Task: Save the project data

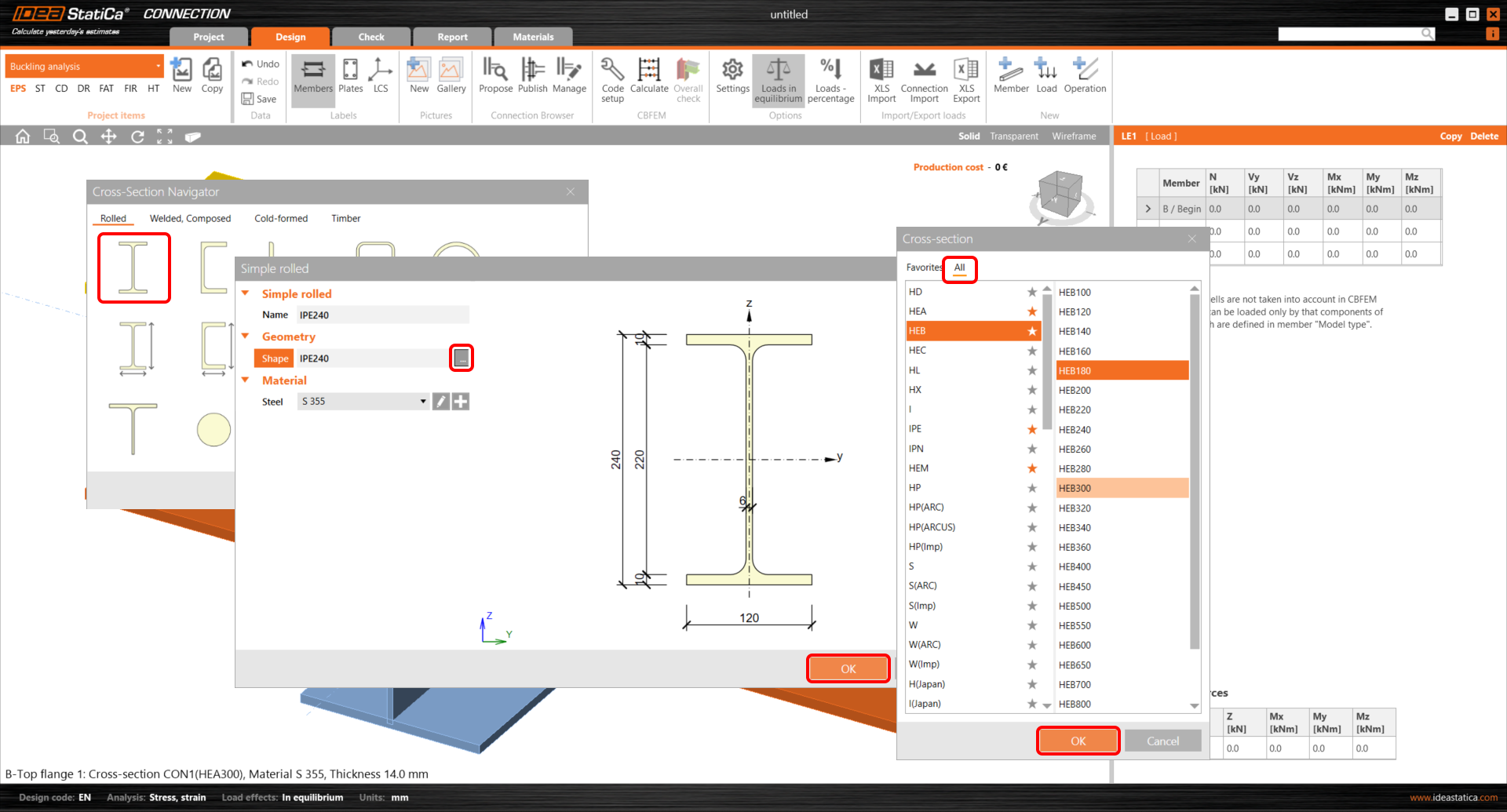Action: [259, 99]
